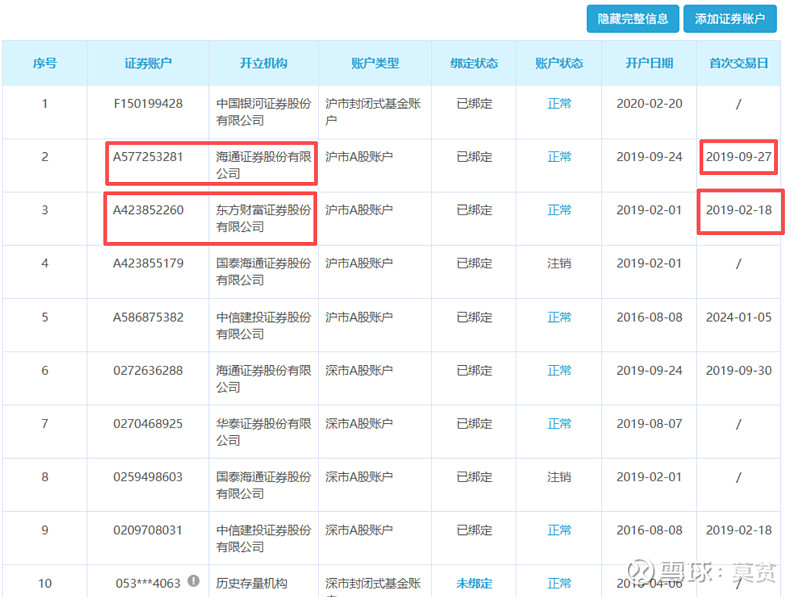Select the 账户状态 column header
This screenshot has height=597, width=800.
[559, 63]
